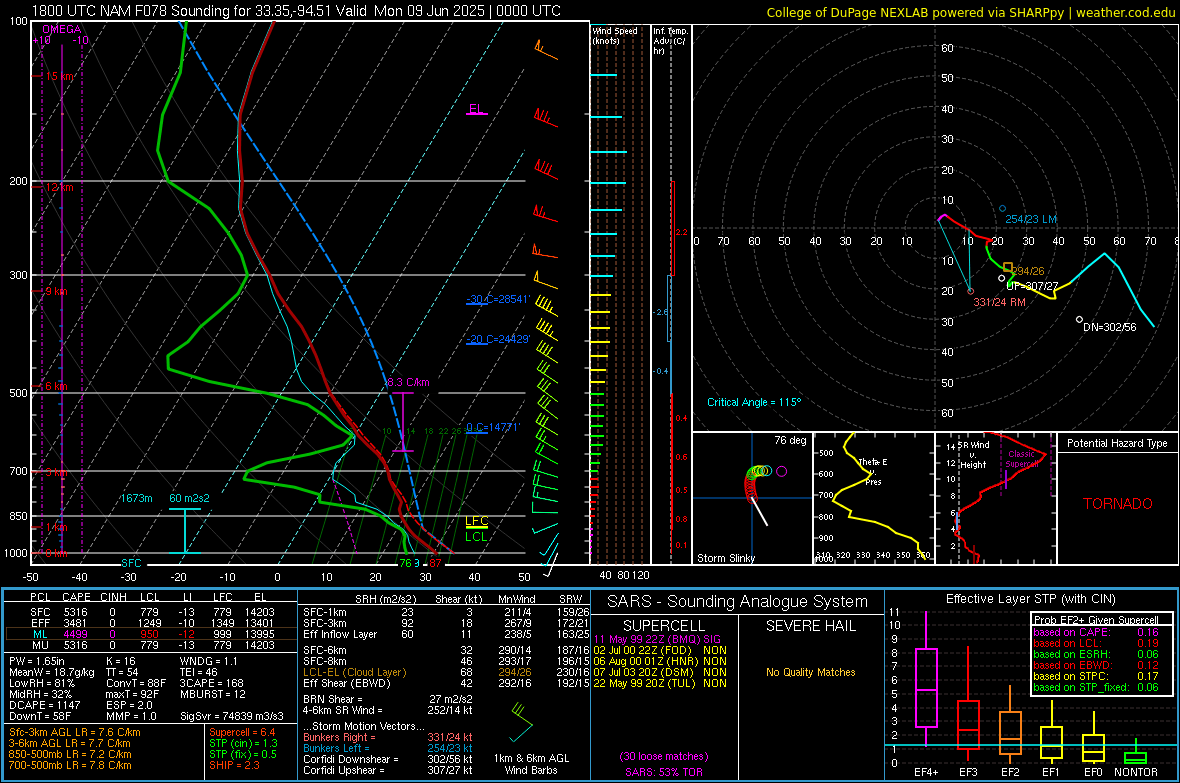Viewport: 1180px width, 783px height.
Task: Click the magenta circle in the Storm Slinky
Action: click(x=781, y=471)
